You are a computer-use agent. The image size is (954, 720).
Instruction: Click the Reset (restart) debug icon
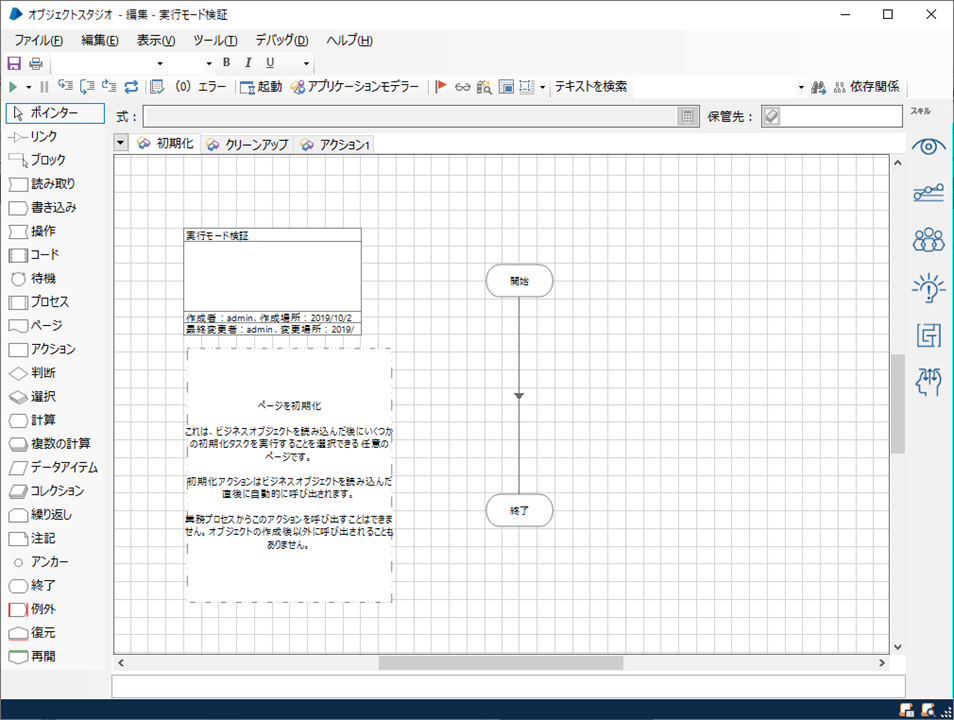[131, 86]
